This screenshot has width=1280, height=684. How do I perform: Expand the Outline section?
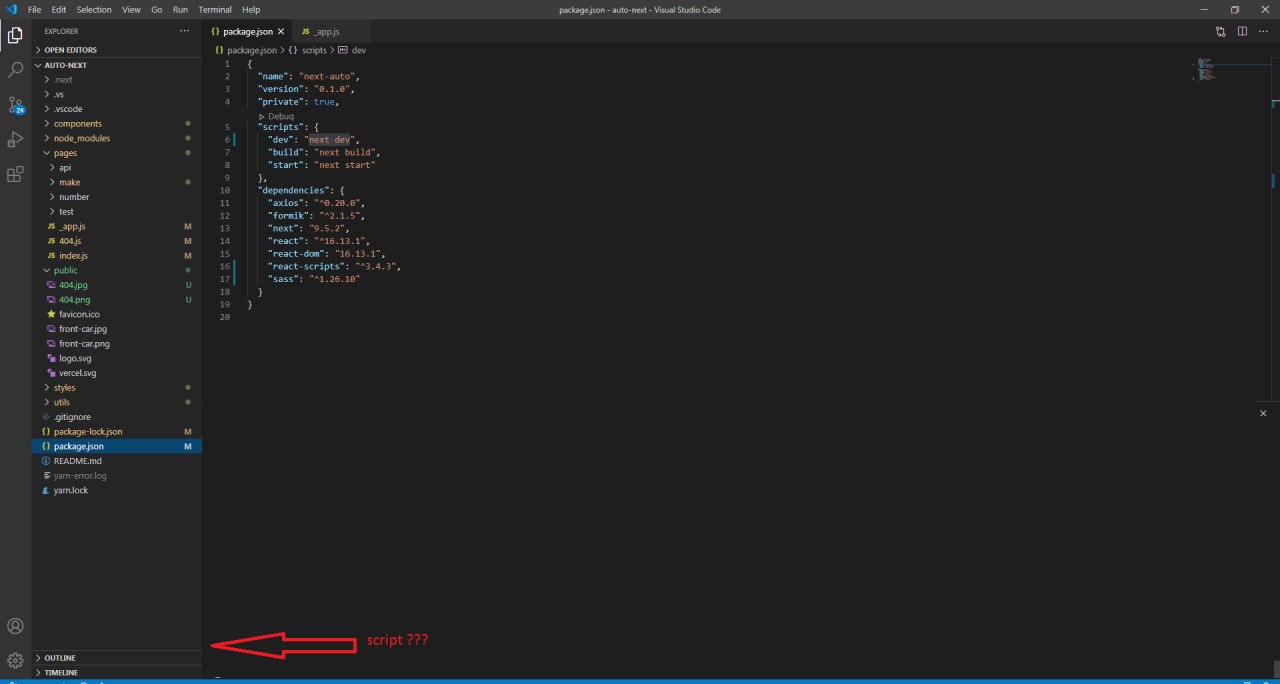click(x=117, y=658)
